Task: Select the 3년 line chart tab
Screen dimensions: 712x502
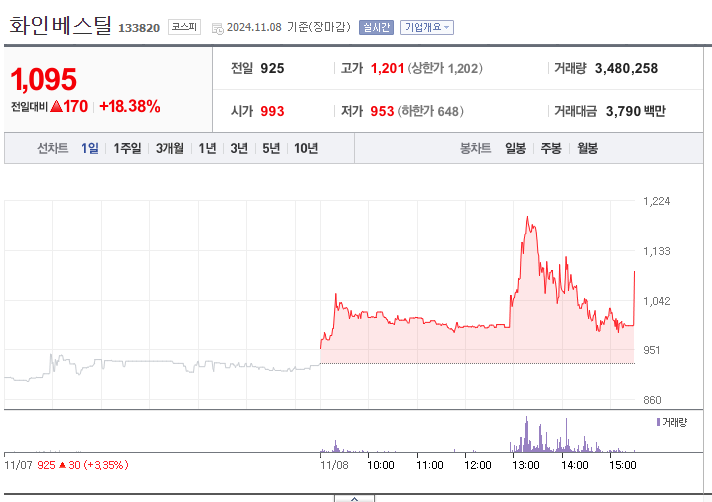Action: point(239,148)
